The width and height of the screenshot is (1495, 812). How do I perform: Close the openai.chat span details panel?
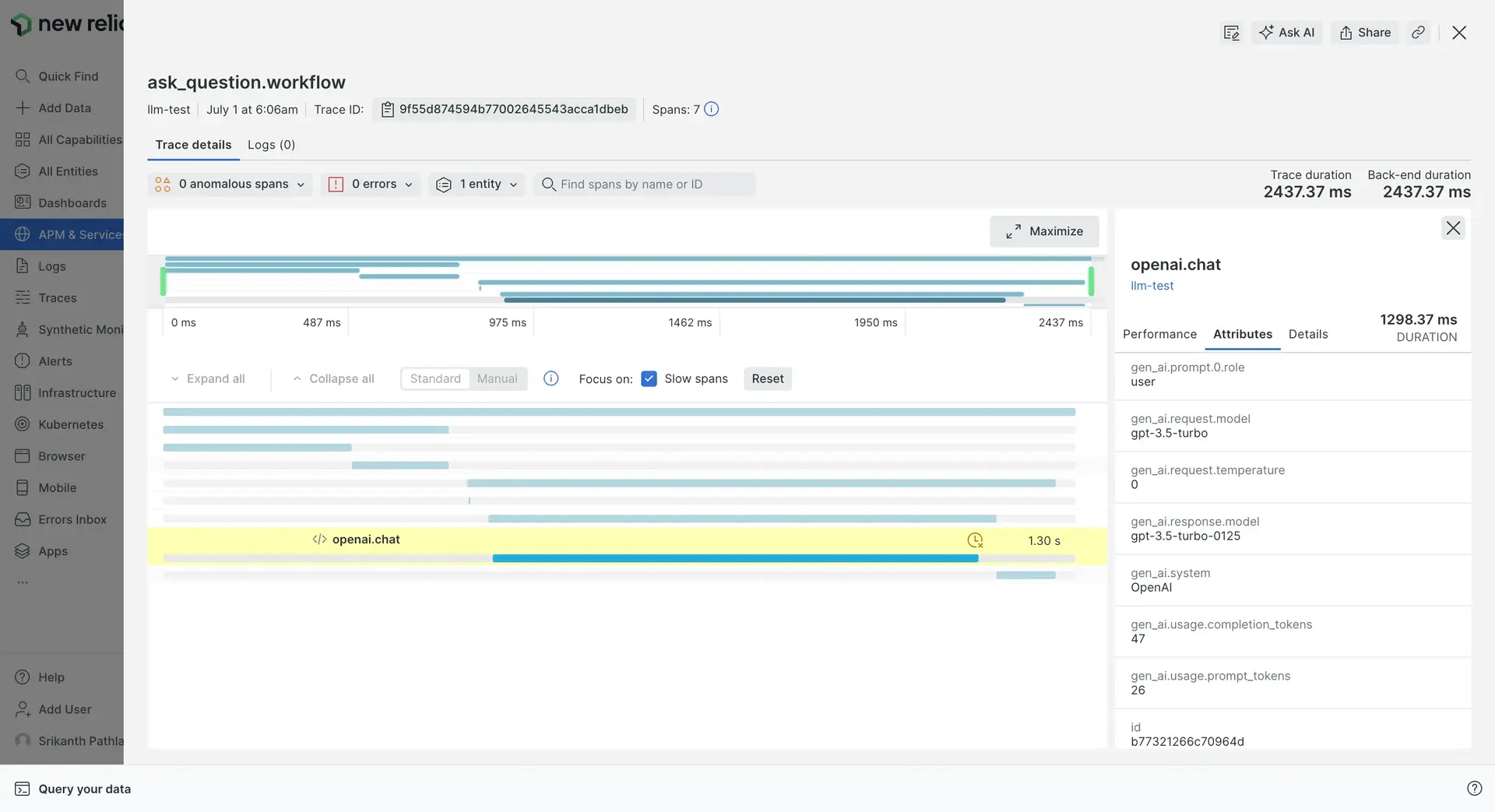click(1452, 228)
